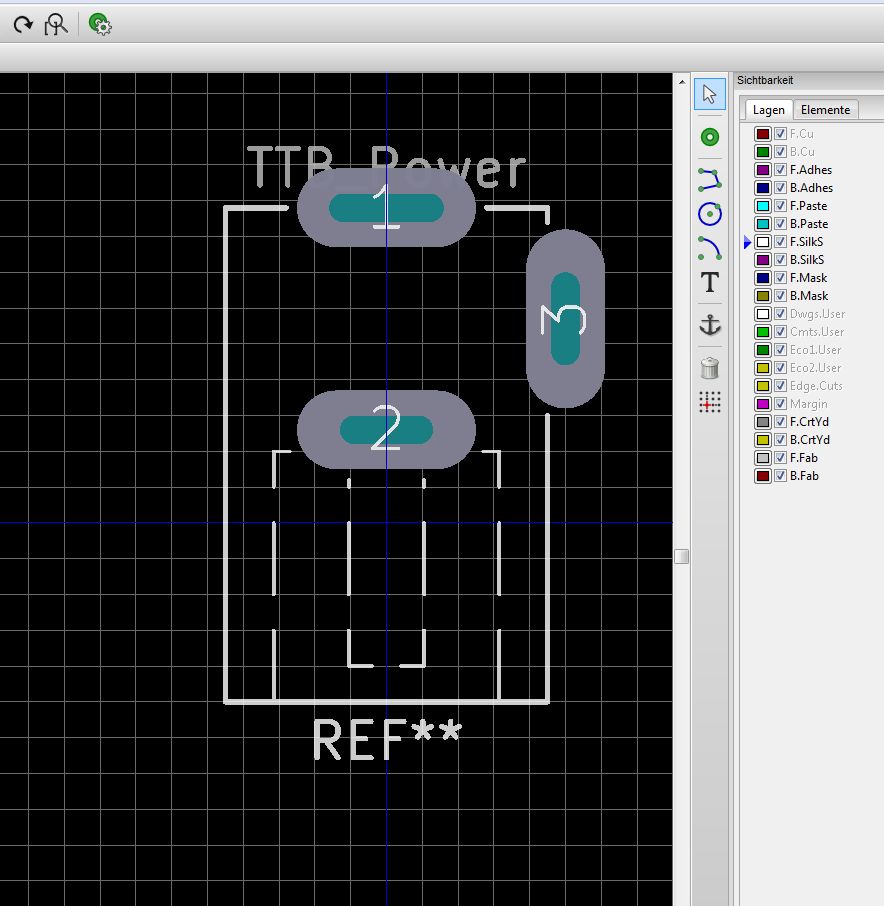Viewport: 884px width, 906px height.
Task: Select the F.CrtYd layer name
Action: tap(809, 422)
